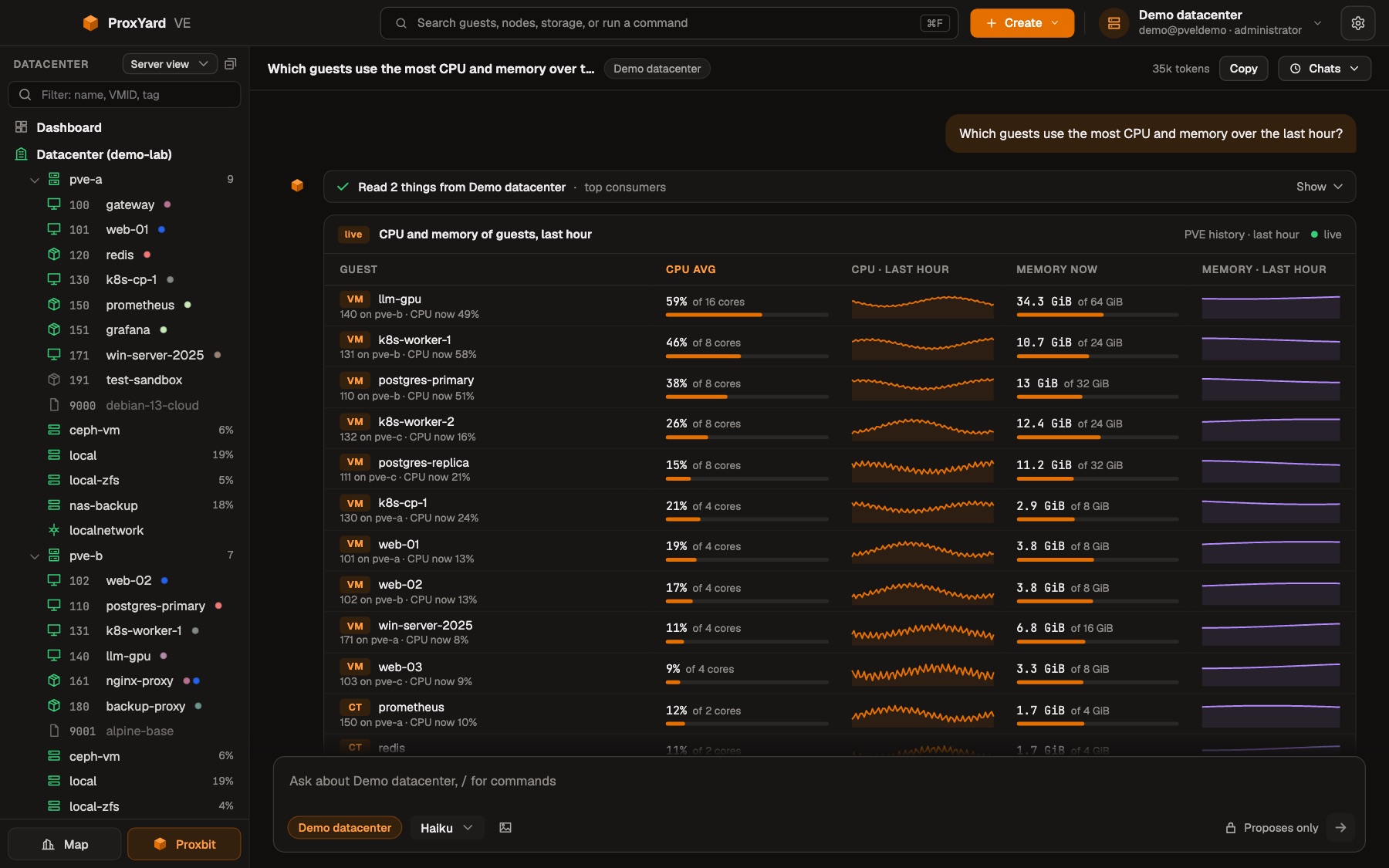Image resolution: width=1389 pixels, height=868 pixels.
Task: Click the redis container cube icon
Action: [x=54, y=255]
